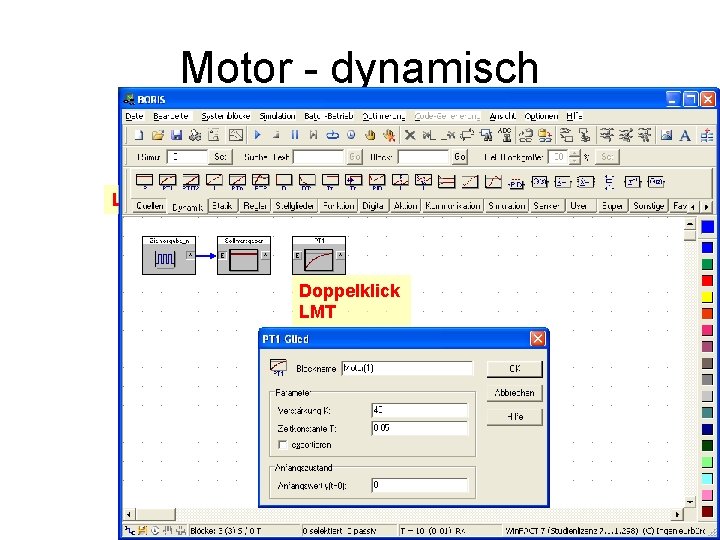Start simulation with the blue play icon
Viewport: 720px width, 540px height.
pos(257,135)
